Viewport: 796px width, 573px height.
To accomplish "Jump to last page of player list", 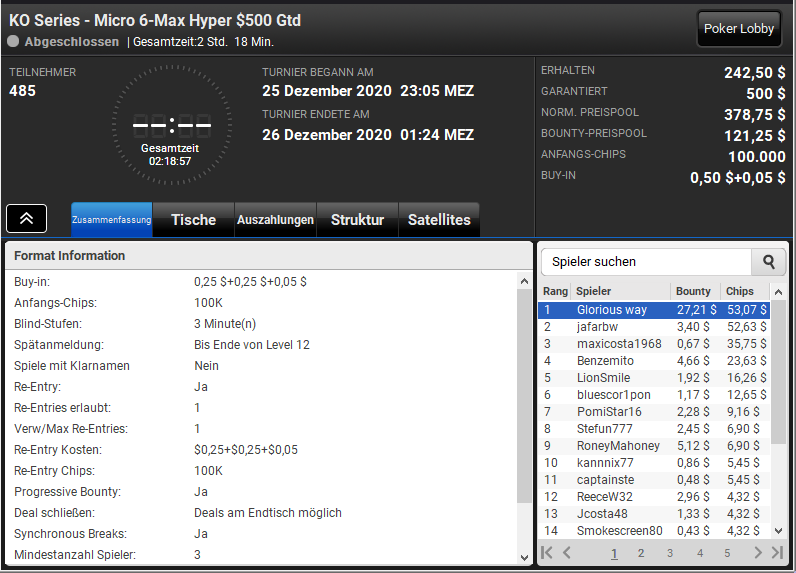I will [777, 552].
